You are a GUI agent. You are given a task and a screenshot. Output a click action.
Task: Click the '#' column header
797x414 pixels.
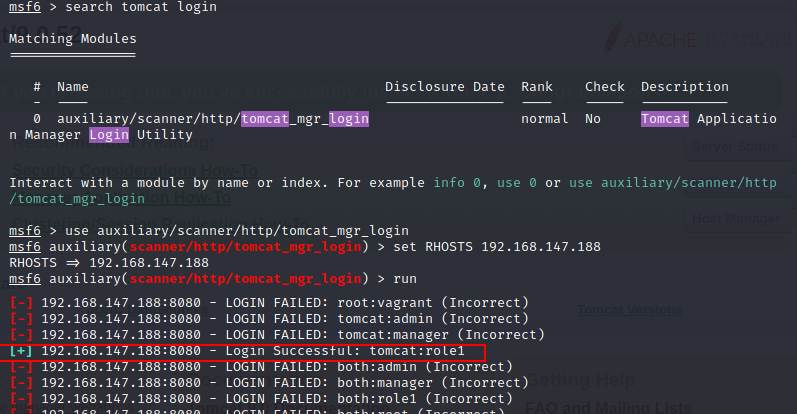(37, 87)
